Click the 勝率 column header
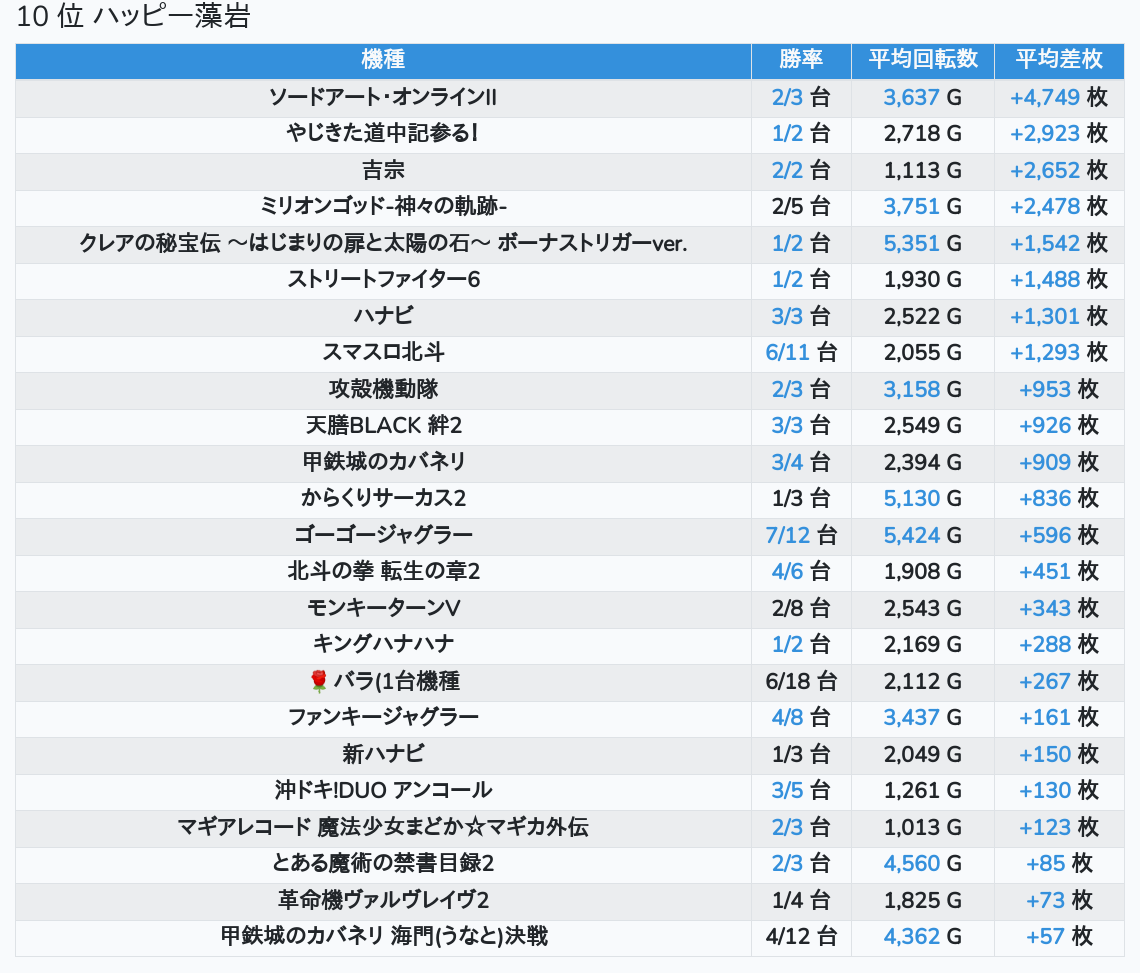The image size is (1140, 973). click(801, 60)
